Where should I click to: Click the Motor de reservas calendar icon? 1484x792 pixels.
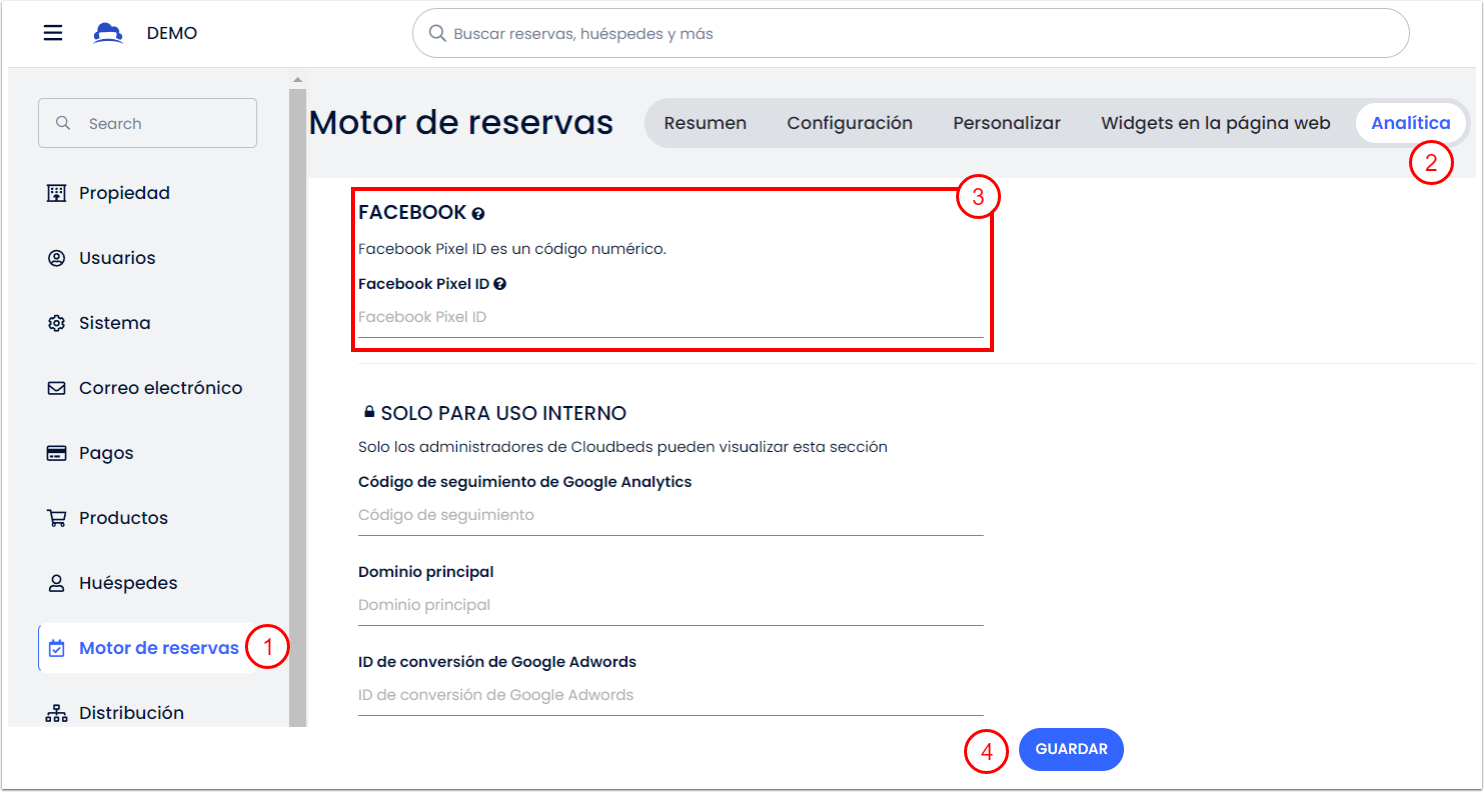pyautogui.click(x=56, y=648)
